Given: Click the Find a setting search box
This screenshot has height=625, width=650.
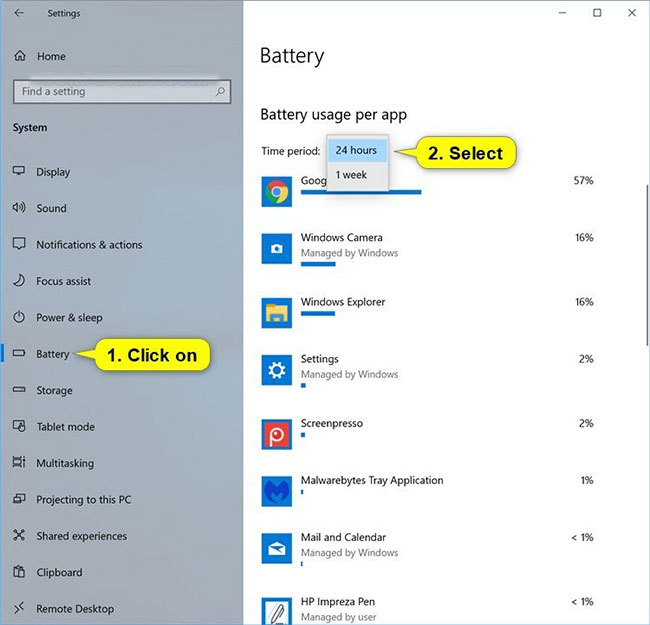Looking at the screenshot, I should click(122, 92).
